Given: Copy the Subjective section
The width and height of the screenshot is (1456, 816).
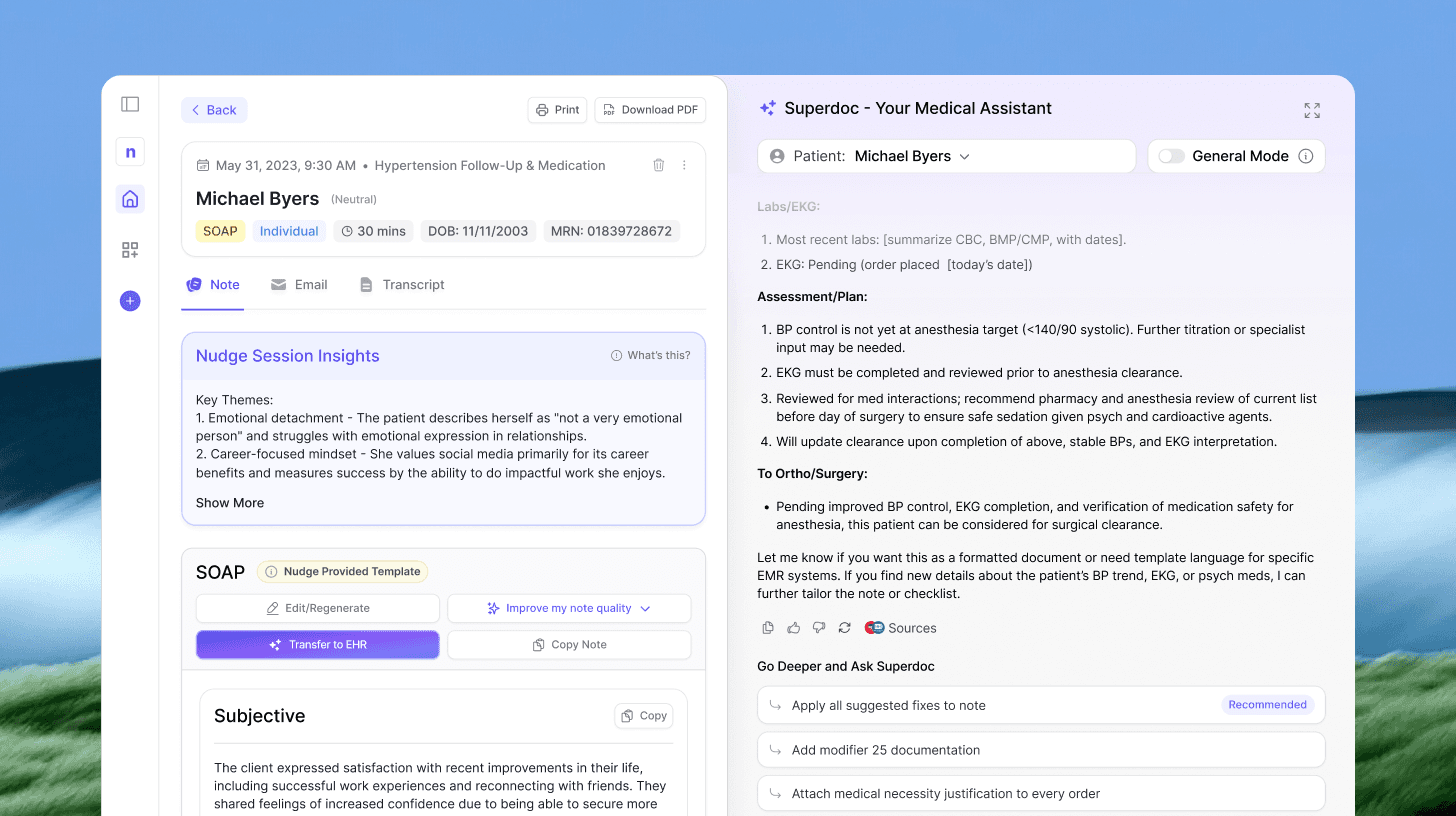Looking at the screenshot, I should [643, 716].
